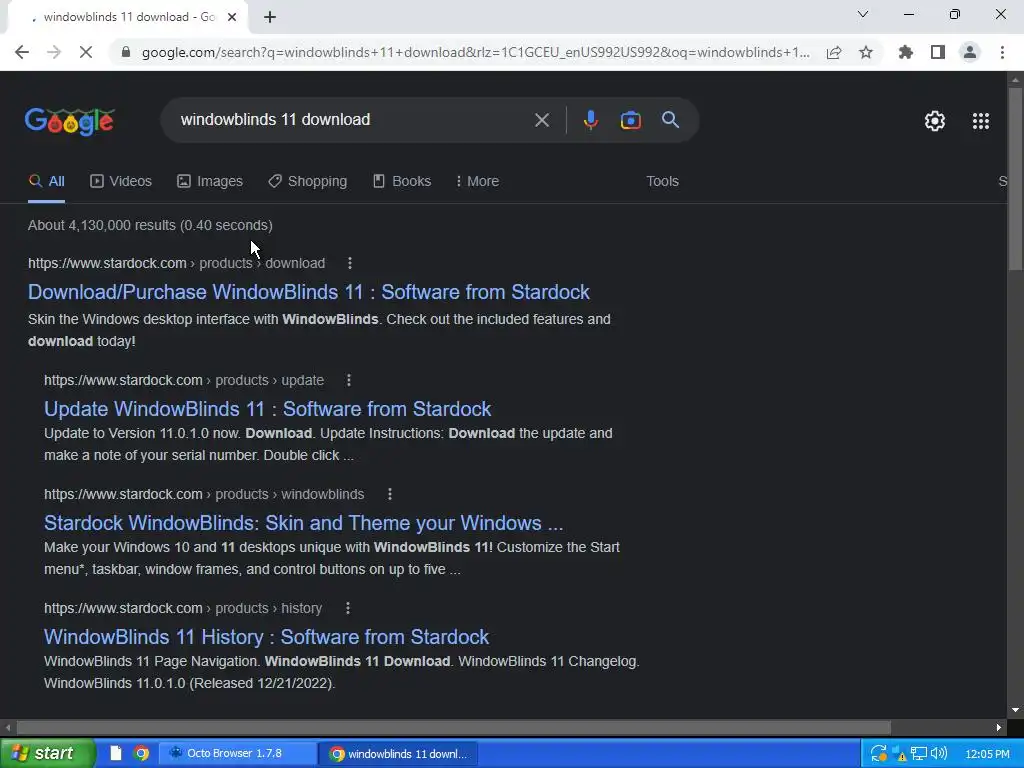Open search Tools
The image size is (1024, 768).
[x=662, y=182]
